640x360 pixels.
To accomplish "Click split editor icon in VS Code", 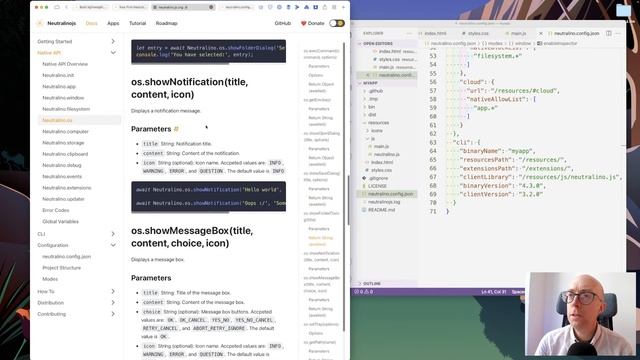I will click(x=609, y=33).
